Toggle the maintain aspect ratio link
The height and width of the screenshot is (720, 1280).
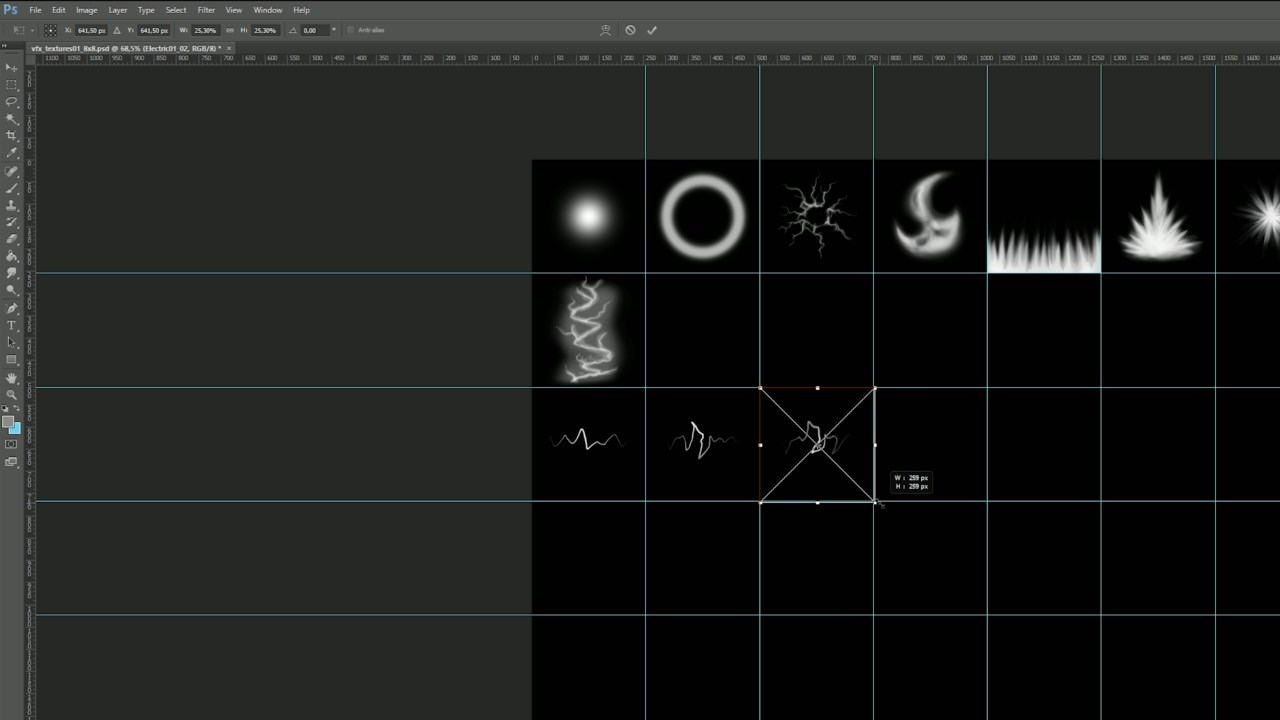(229, 30)
